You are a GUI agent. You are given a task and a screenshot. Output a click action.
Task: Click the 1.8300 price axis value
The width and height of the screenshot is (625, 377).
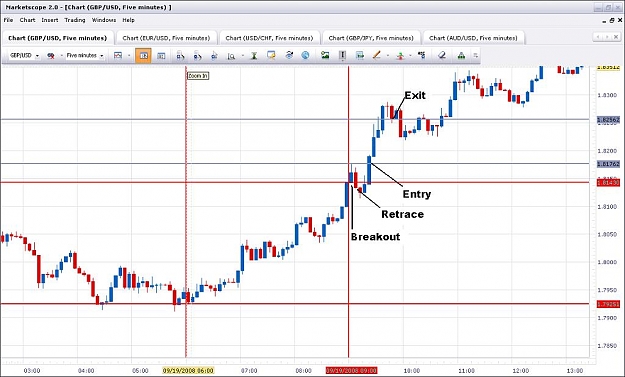607,95
